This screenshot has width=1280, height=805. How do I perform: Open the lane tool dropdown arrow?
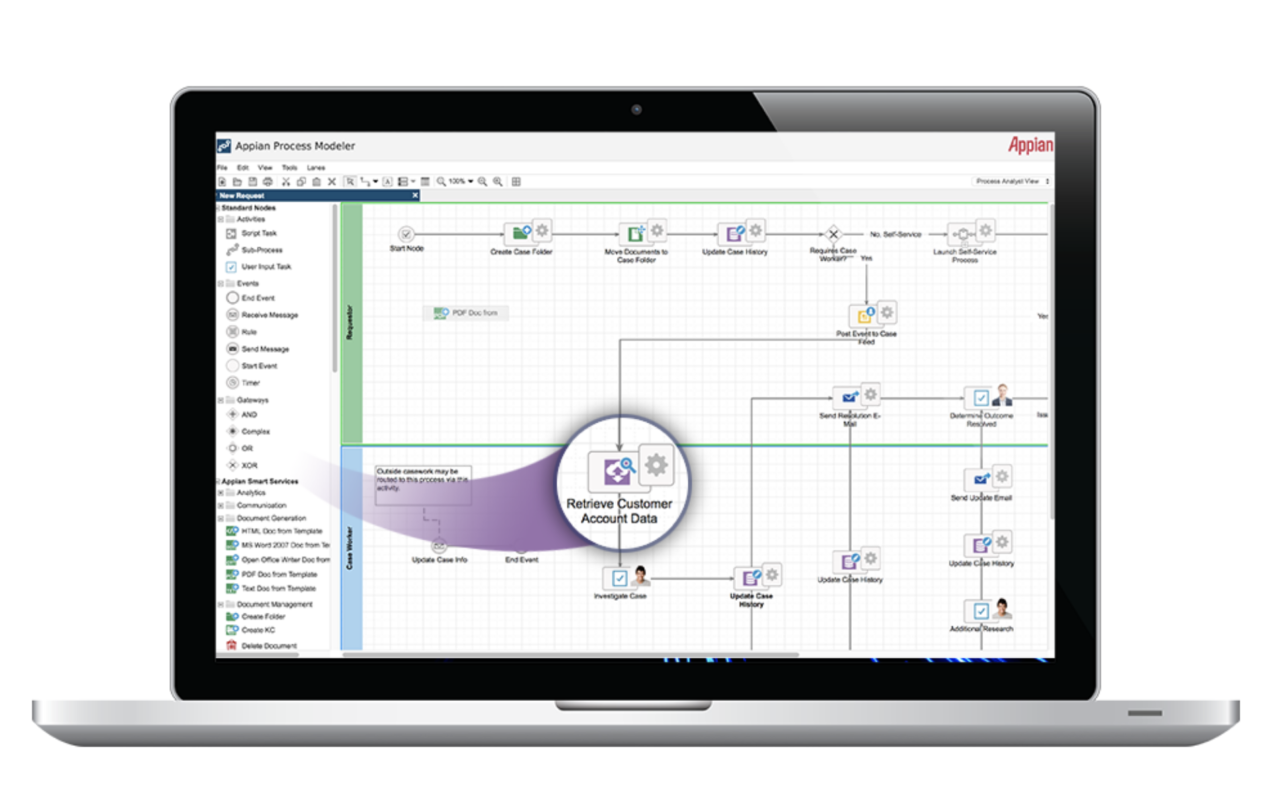click(412, 182)
